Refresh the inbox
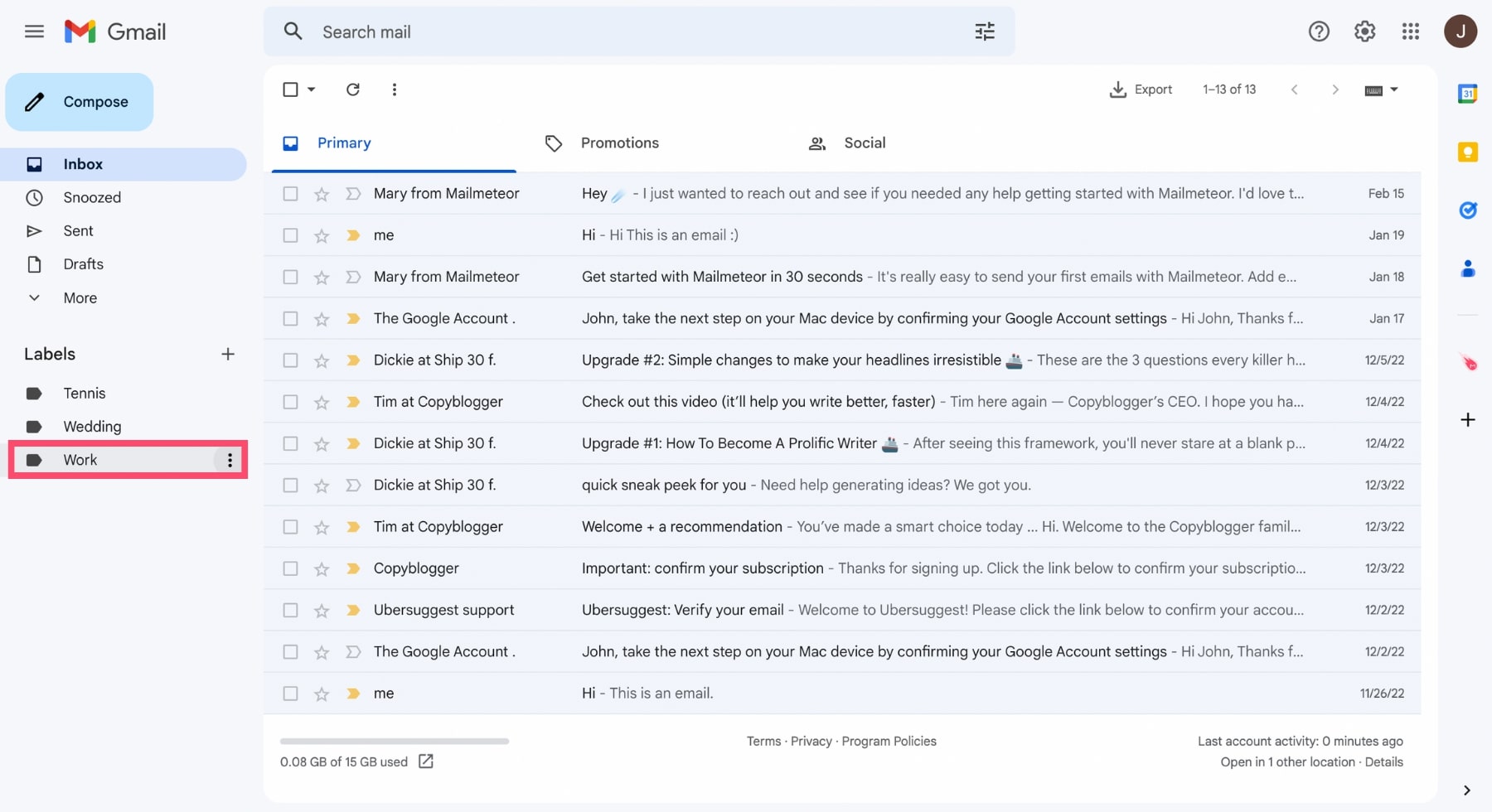 coord(353,89)
